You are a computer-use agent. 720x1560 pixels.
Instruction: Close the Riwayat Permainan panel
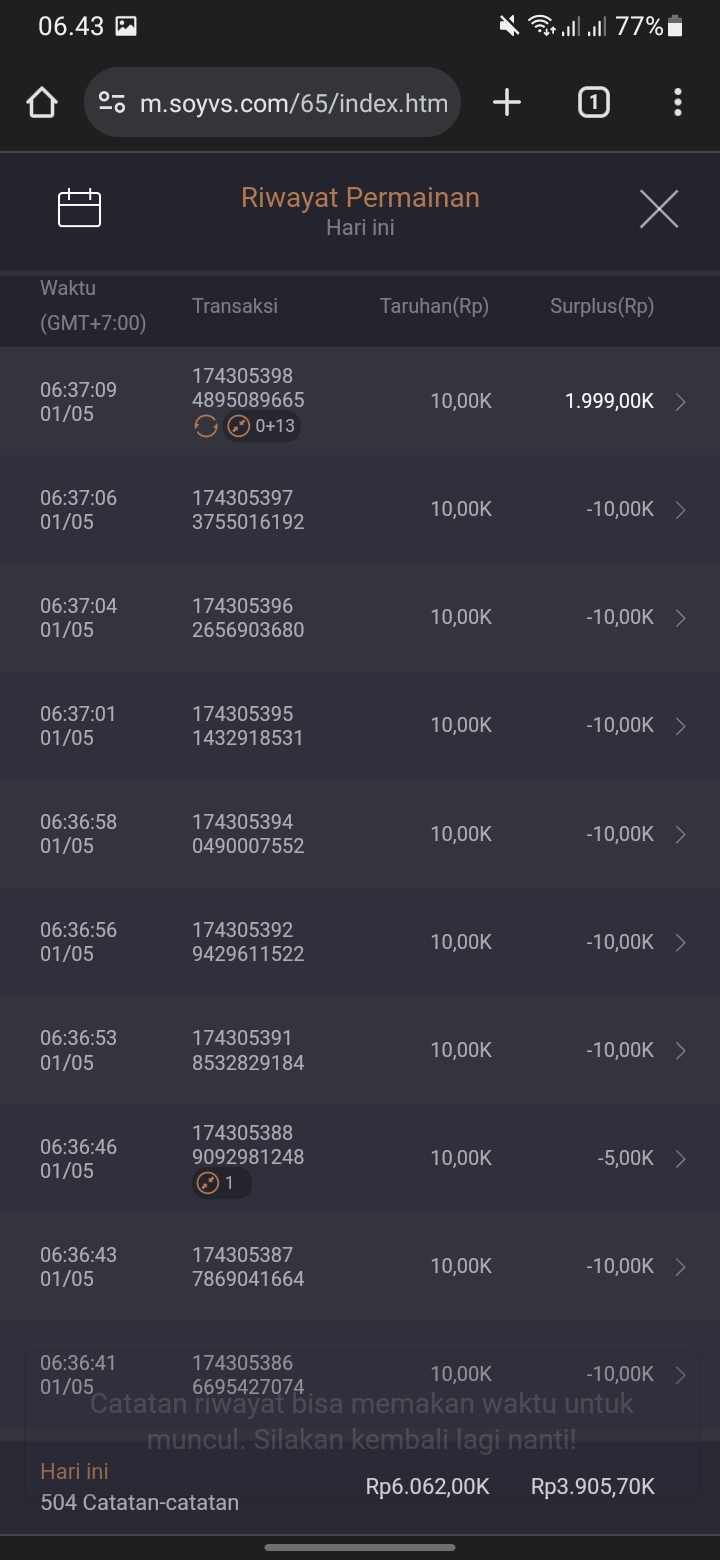659,209
